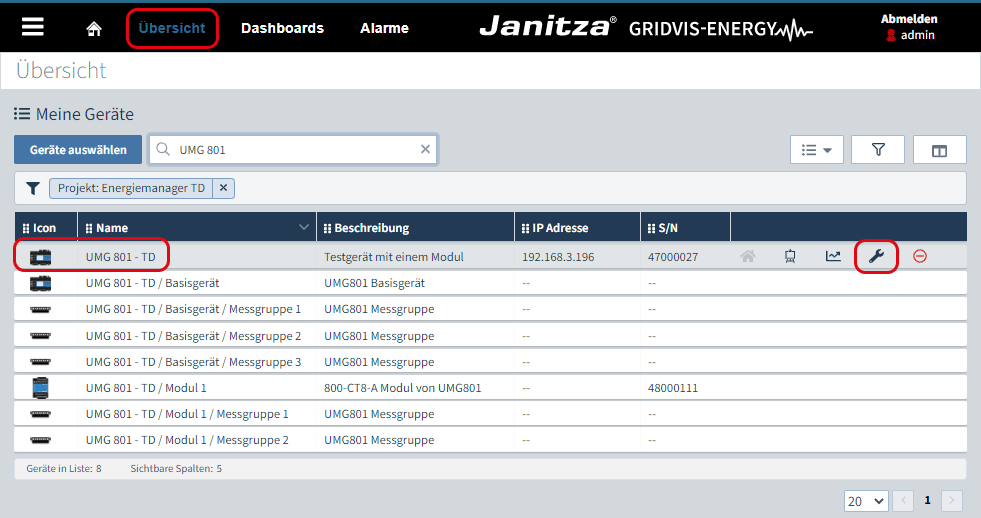Sort by the IP Adresse column header
The image size is (981, 518).
(x=561, y=228)
